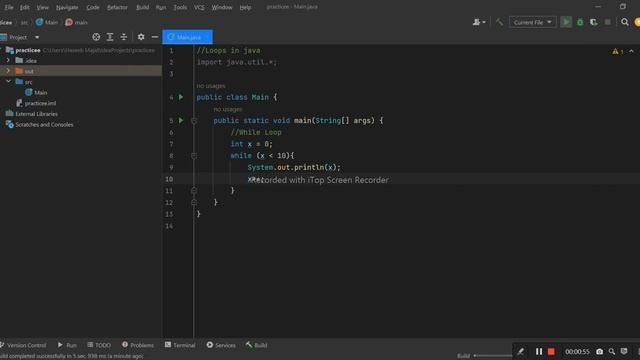Expand the out folder
The width and height of the screenshot is (640, 360).
click(x=8, y=71)
